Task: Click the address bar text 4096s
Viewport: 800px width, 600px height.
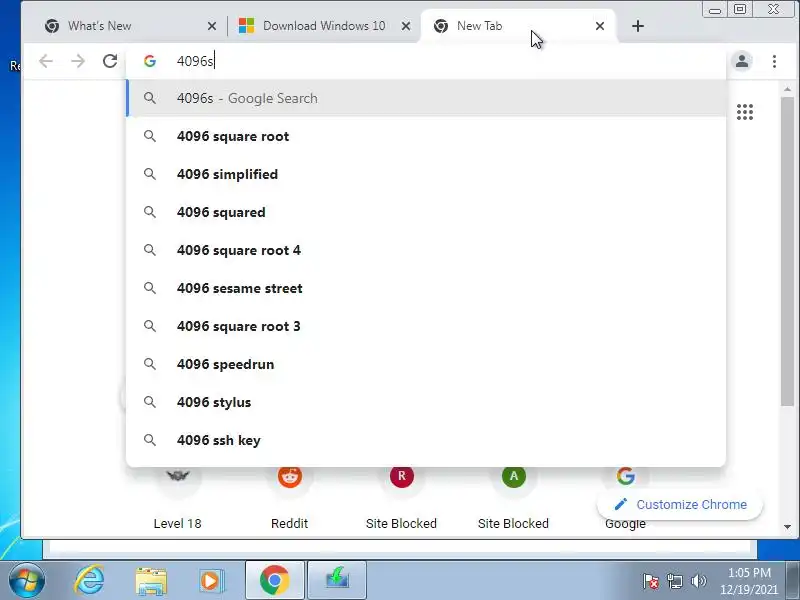Action: coord(195,61)
